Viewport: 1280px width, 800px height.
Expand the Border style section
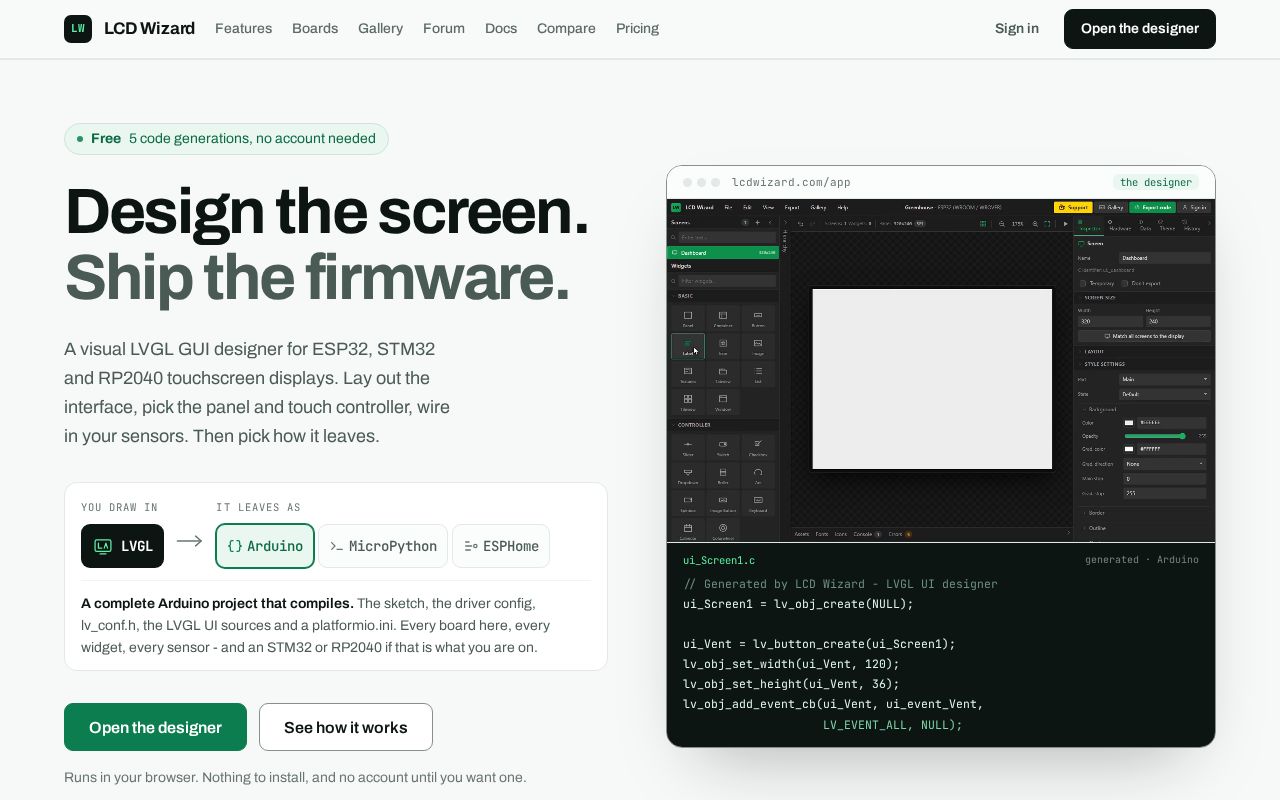pos(1096,513)
